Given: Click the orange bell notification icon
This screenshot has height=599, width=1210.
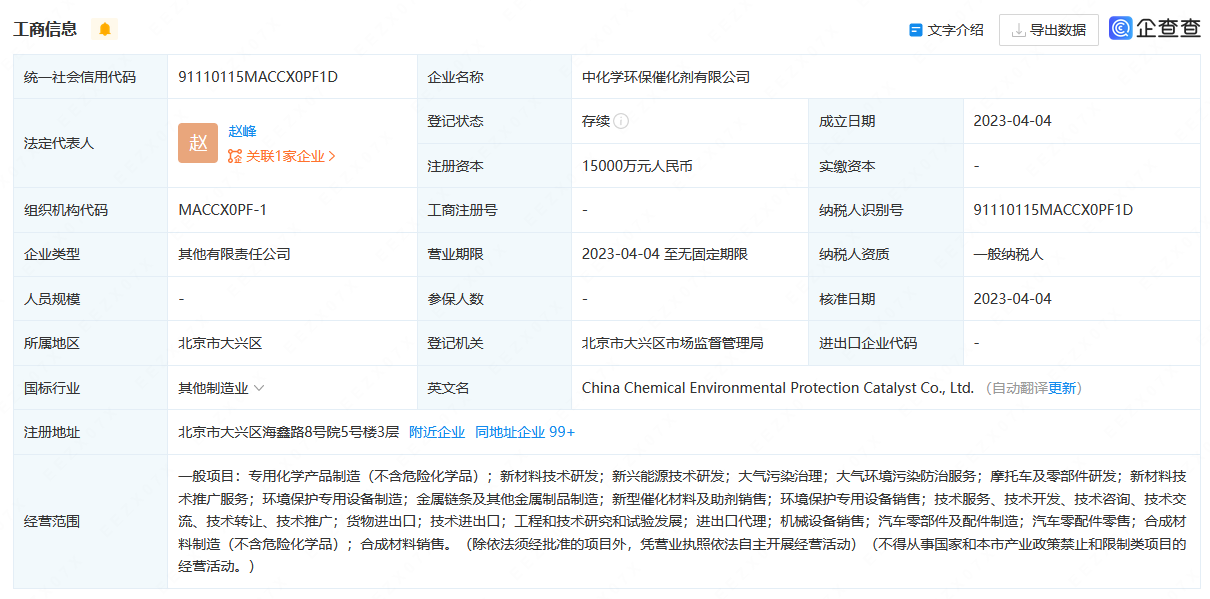Looking at the screenshot, I should coord(104,29).
